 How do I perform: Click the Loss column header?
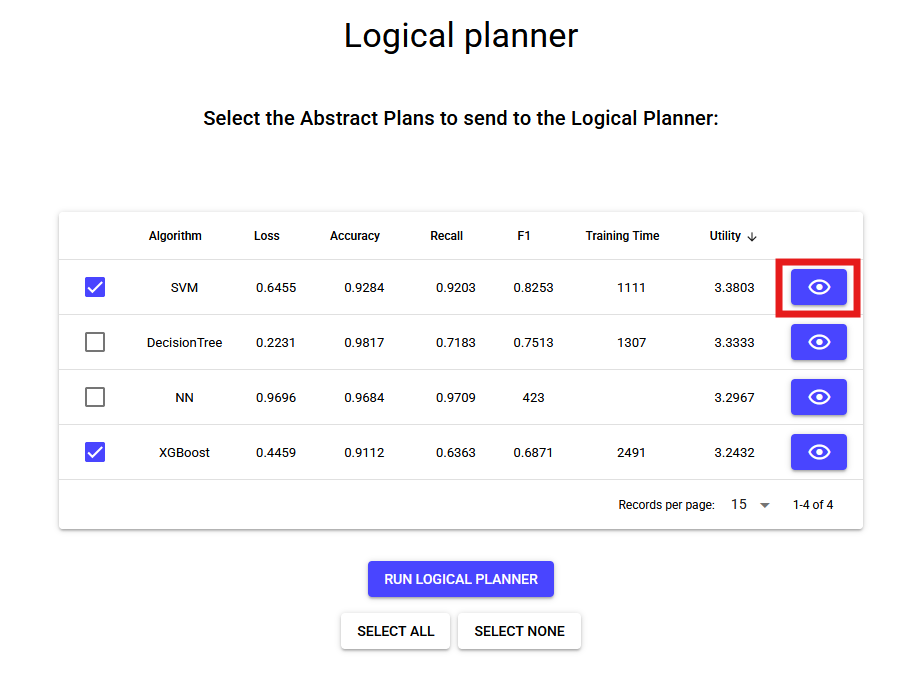266,236
